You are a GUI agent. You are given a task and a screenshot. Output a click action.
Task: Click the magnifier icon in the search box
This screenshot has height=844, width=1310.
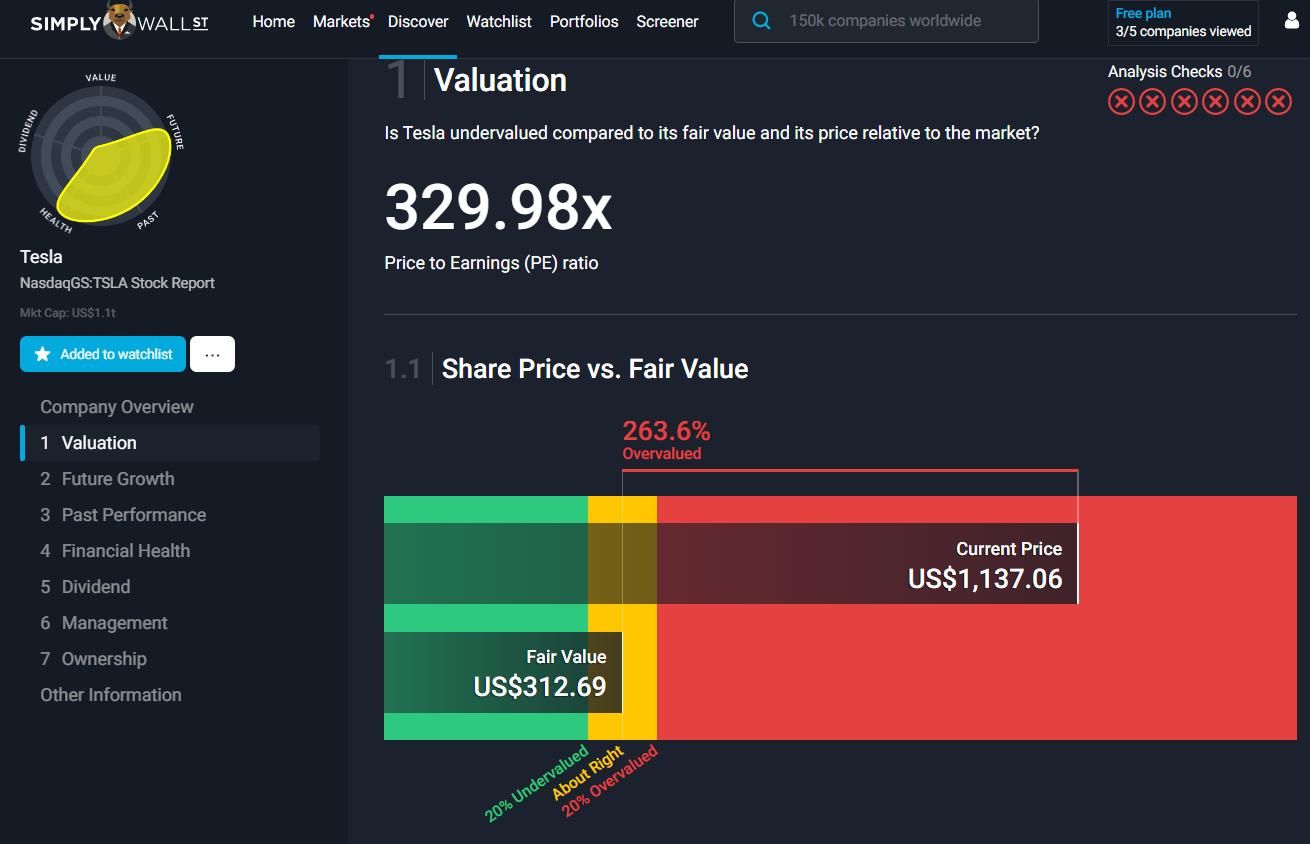coord(761,21)
